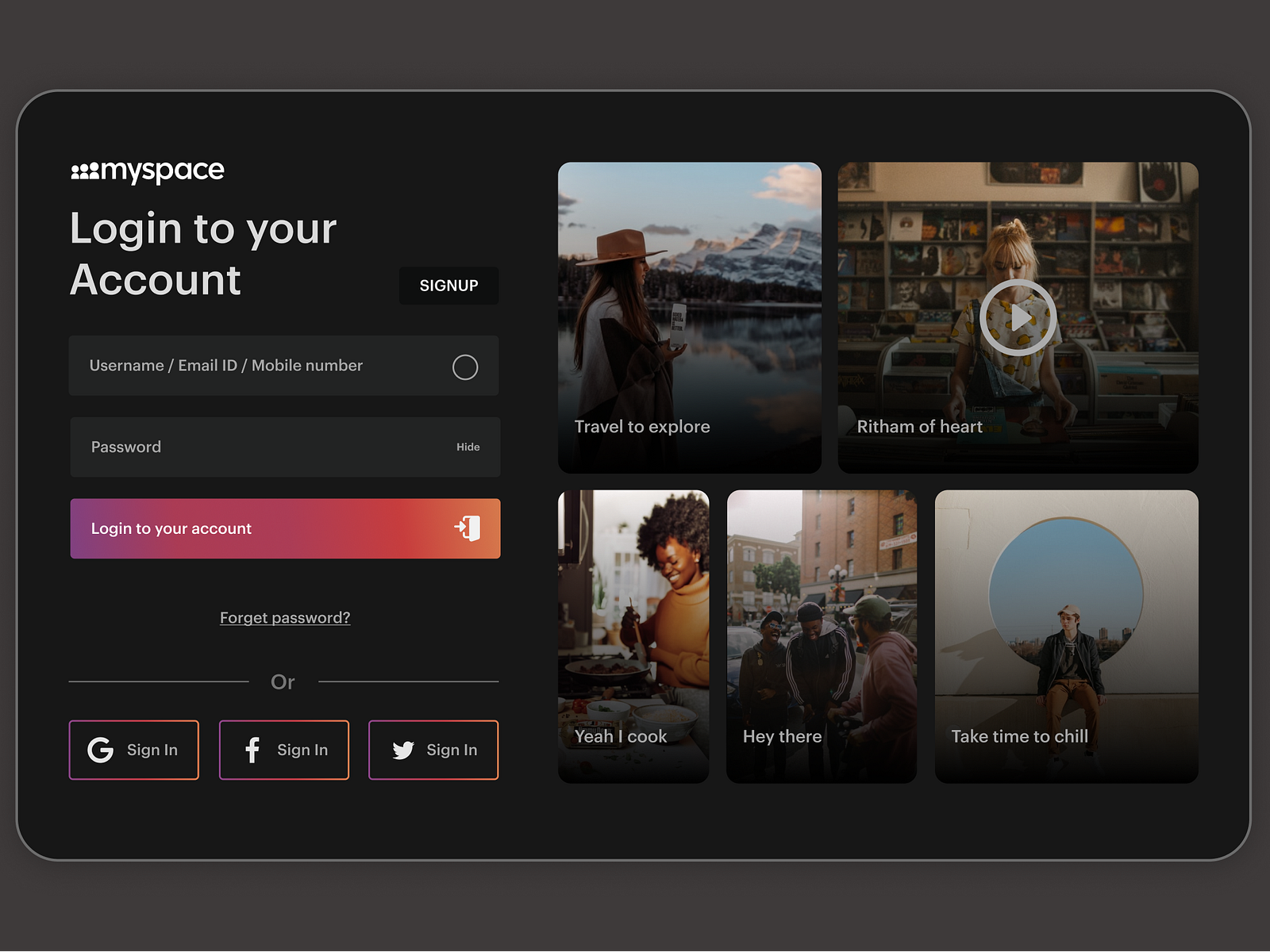The width and height of the screenshot is (1270, 952).
Task: Select the Facebook sign-in icon
Action: point(252,750)
